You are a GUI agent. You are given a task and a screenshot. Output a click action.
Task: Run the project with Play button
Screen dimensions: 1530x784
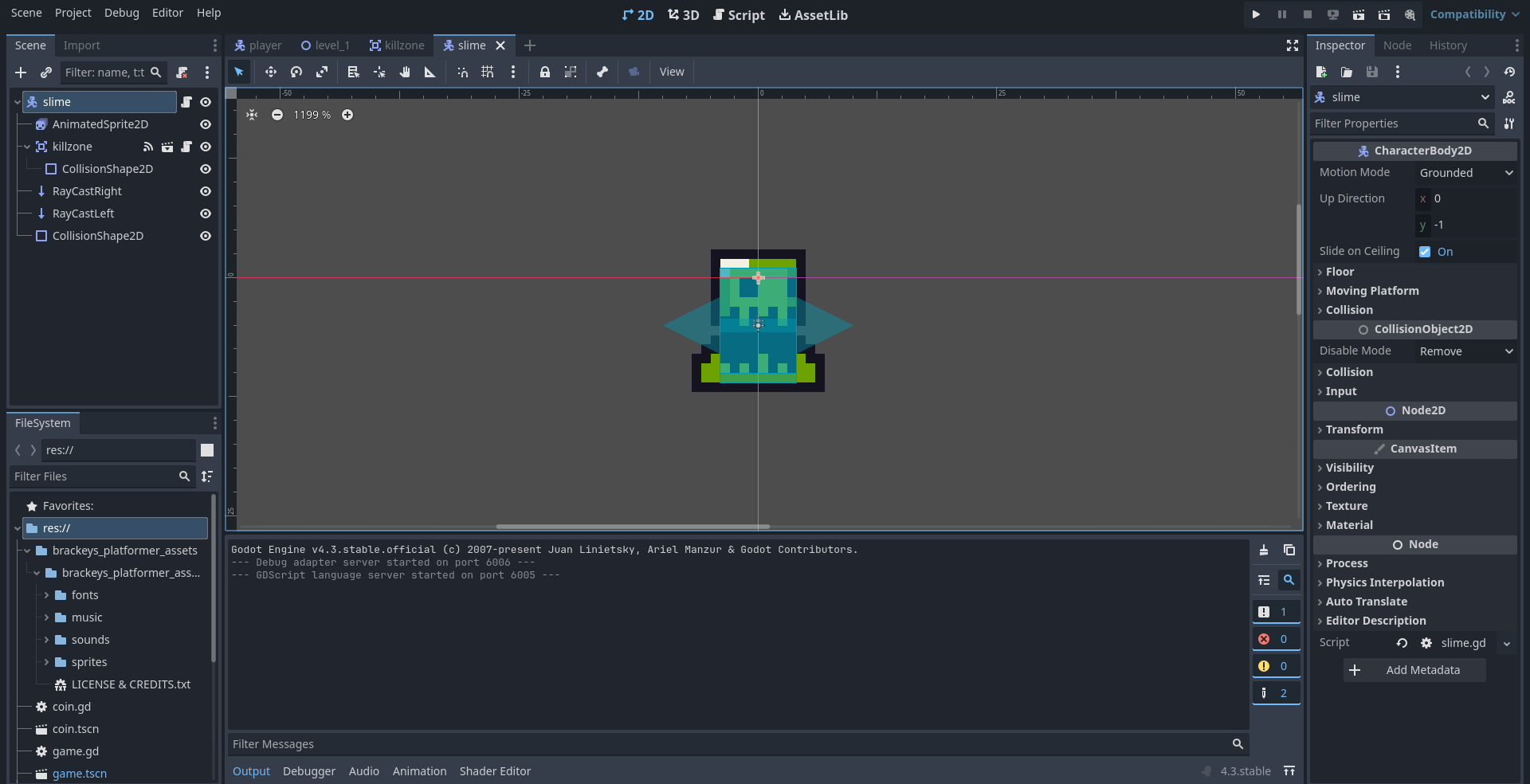tap(1256, 14)
